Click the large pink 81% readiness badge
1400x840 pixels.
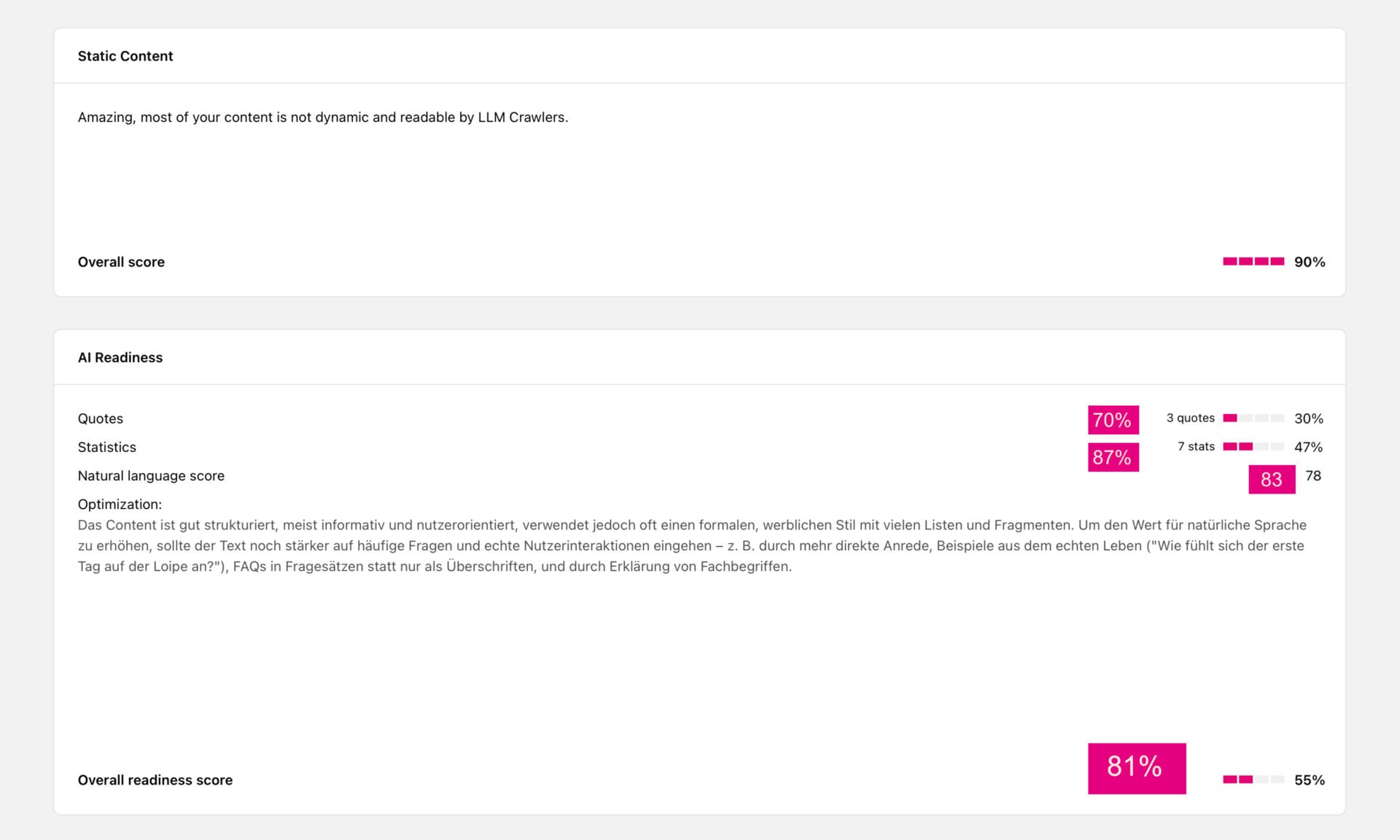(1136, 768)
